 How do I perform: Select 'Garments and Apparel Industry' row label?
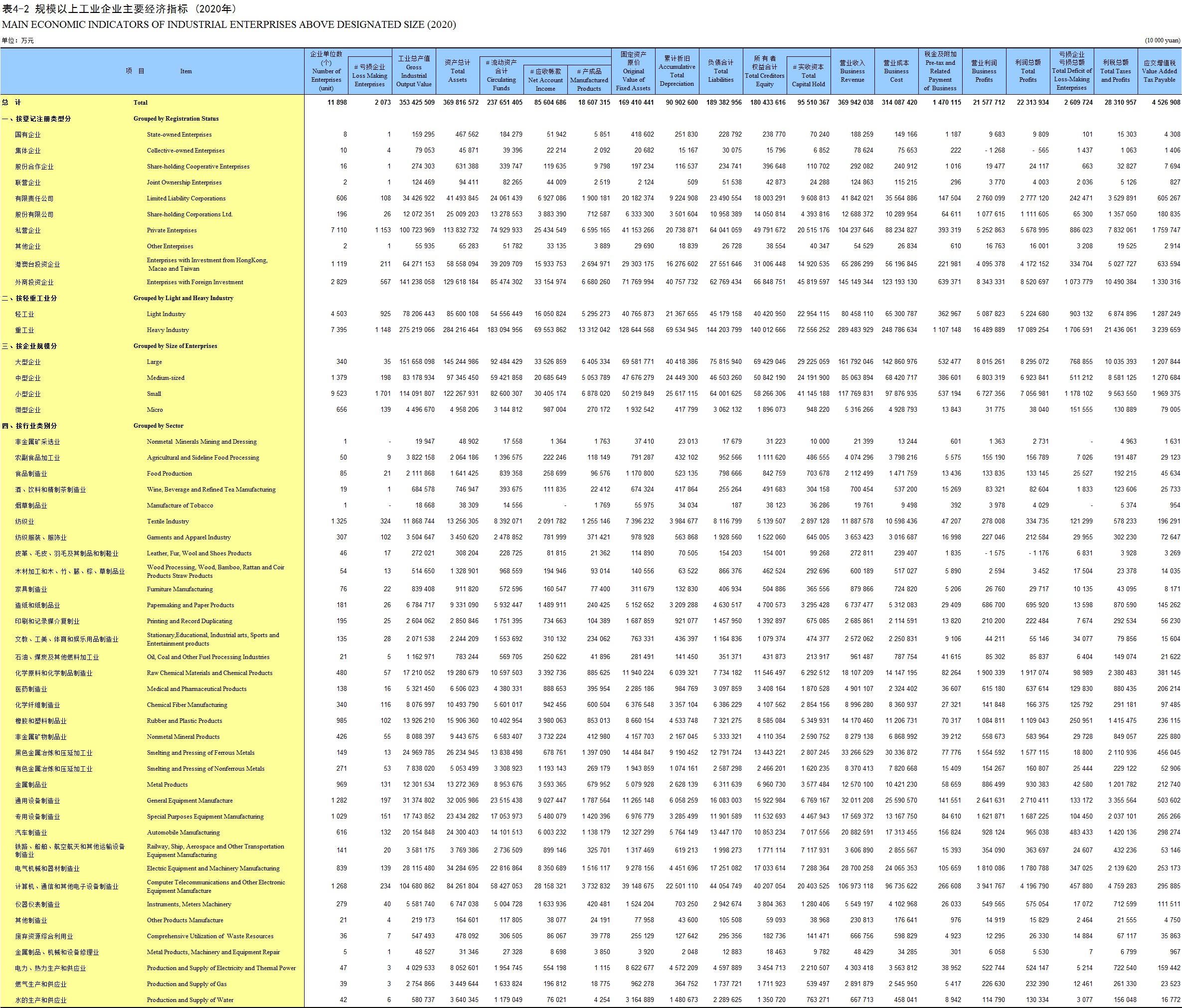189,538
